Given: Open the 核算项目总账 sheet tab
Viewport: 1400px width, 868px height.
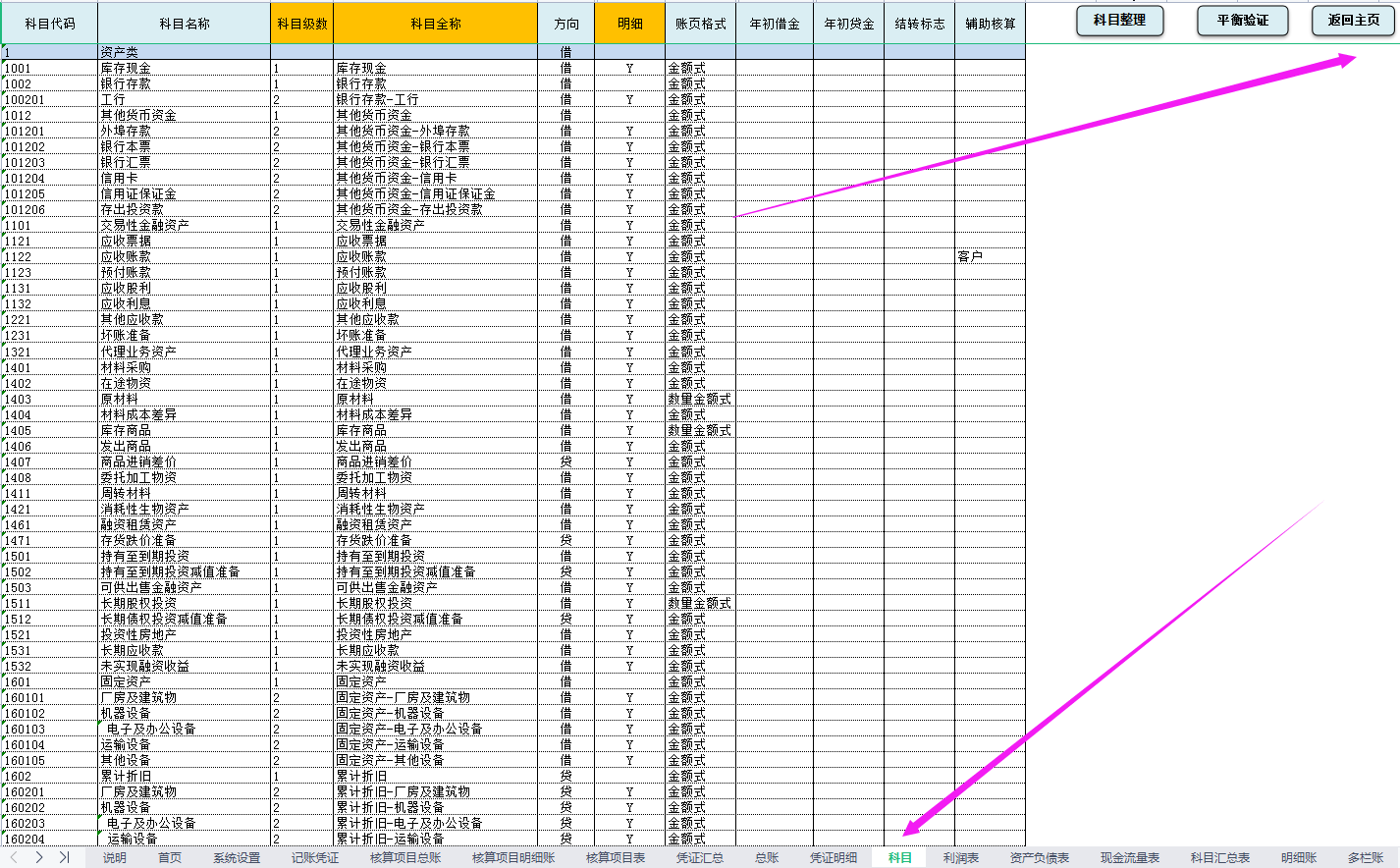Looking at the screenshot, I should [x=405, y=858].
